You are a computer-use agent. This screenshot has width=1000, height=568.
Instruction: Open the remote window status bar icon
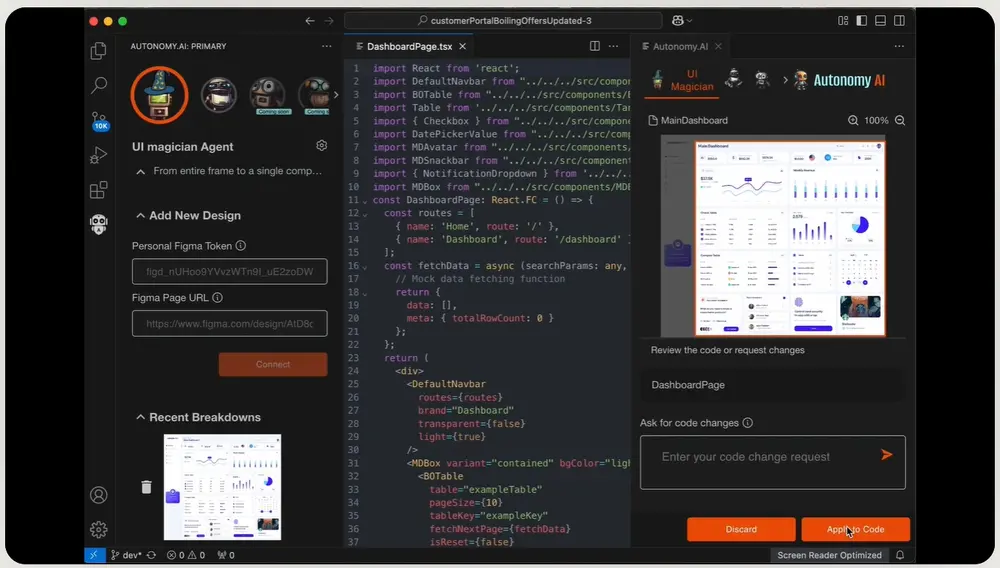coord(94,555)
